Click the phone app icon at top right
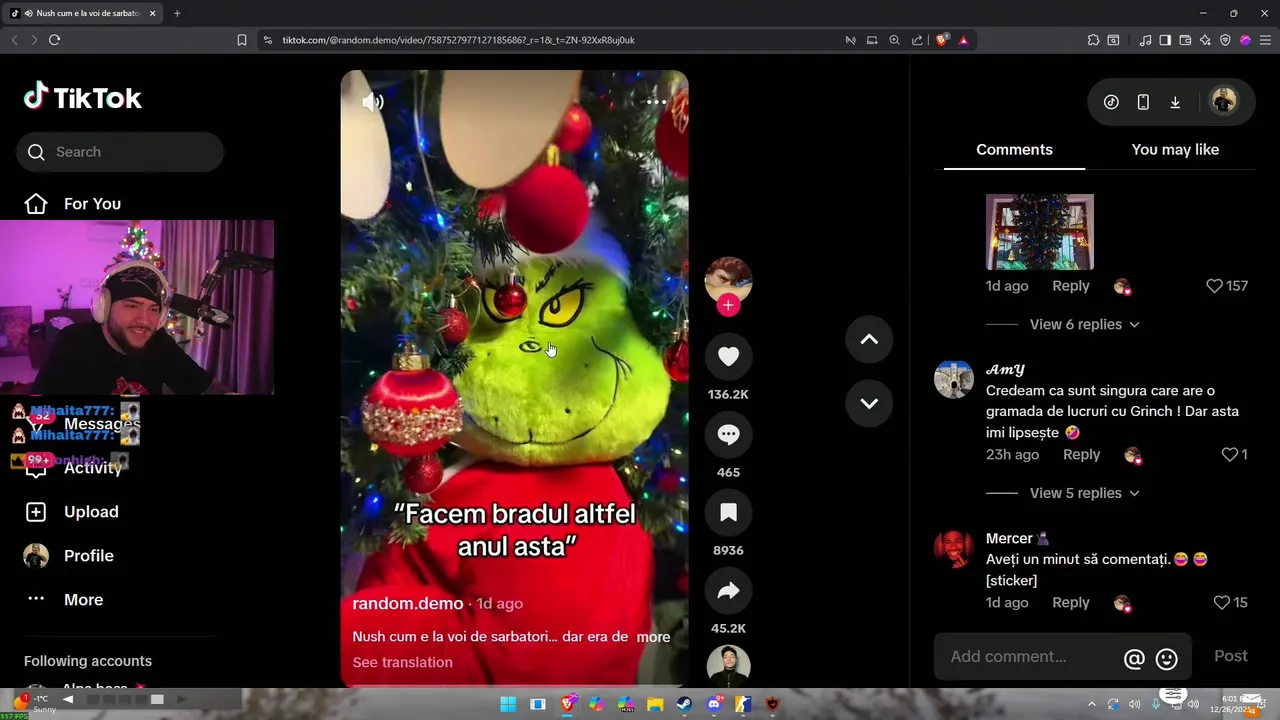 coord(1143,102)
